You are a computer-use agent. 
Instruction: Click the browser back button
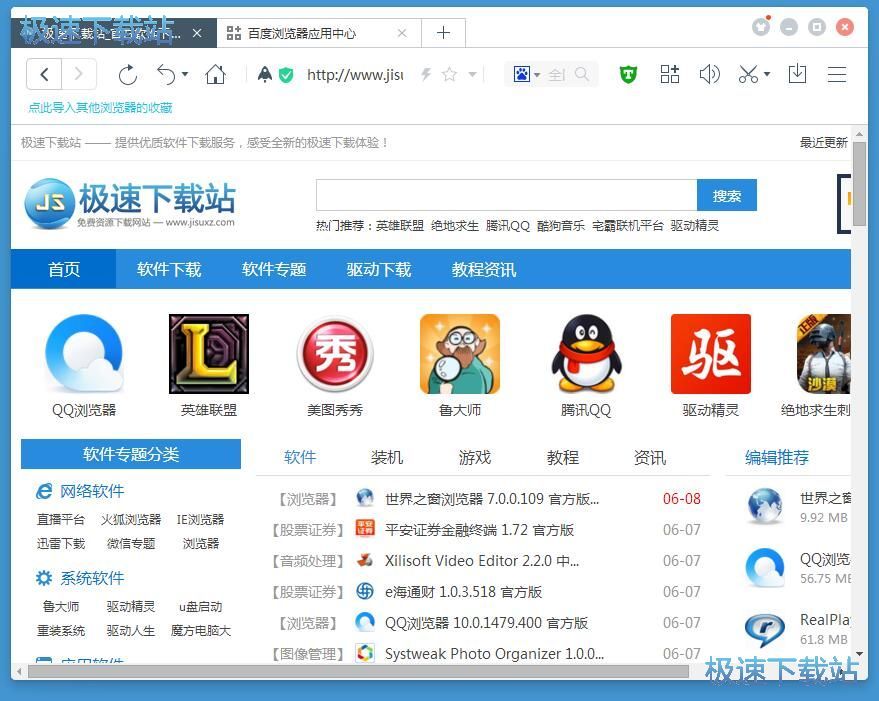pos(45,74)
